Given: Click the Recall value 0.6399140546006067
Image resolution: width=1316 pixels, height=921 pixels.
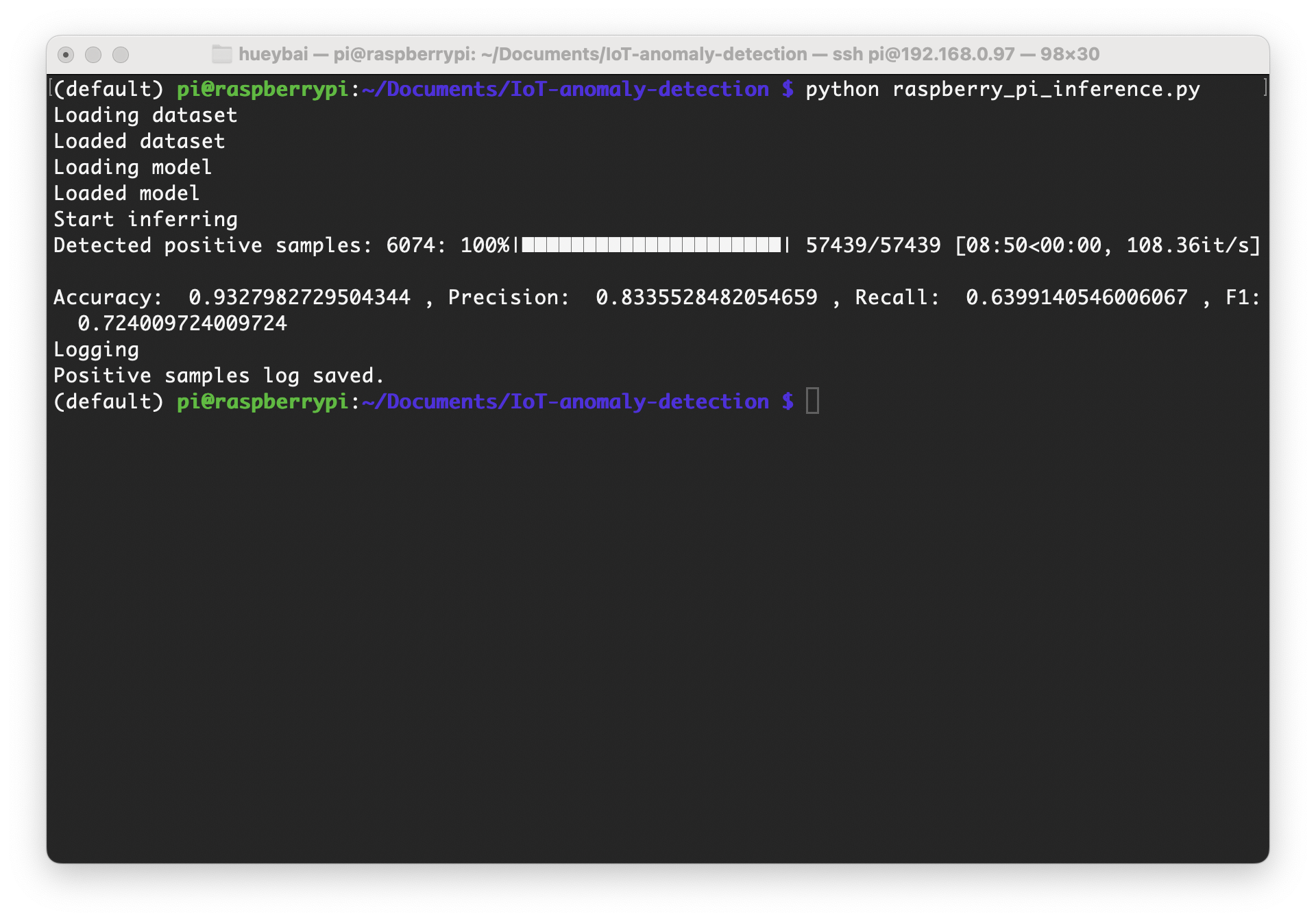Looking at the screenshot, I should point(1076,297).
